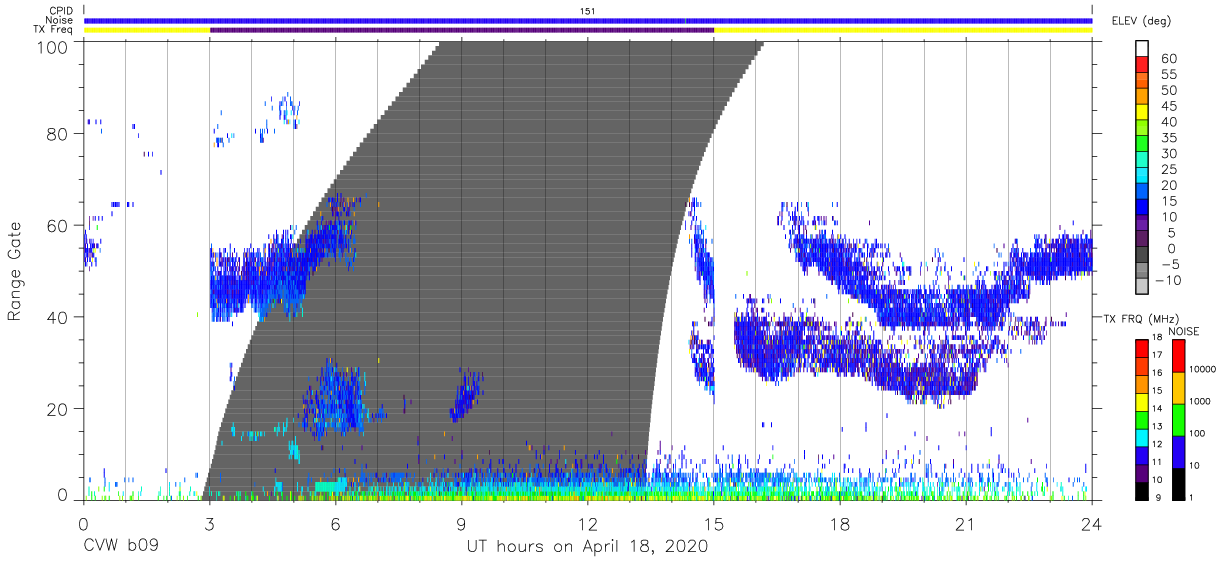Click x-axis hour label 12
The image size is (1228, 567).
pos(588,523)
